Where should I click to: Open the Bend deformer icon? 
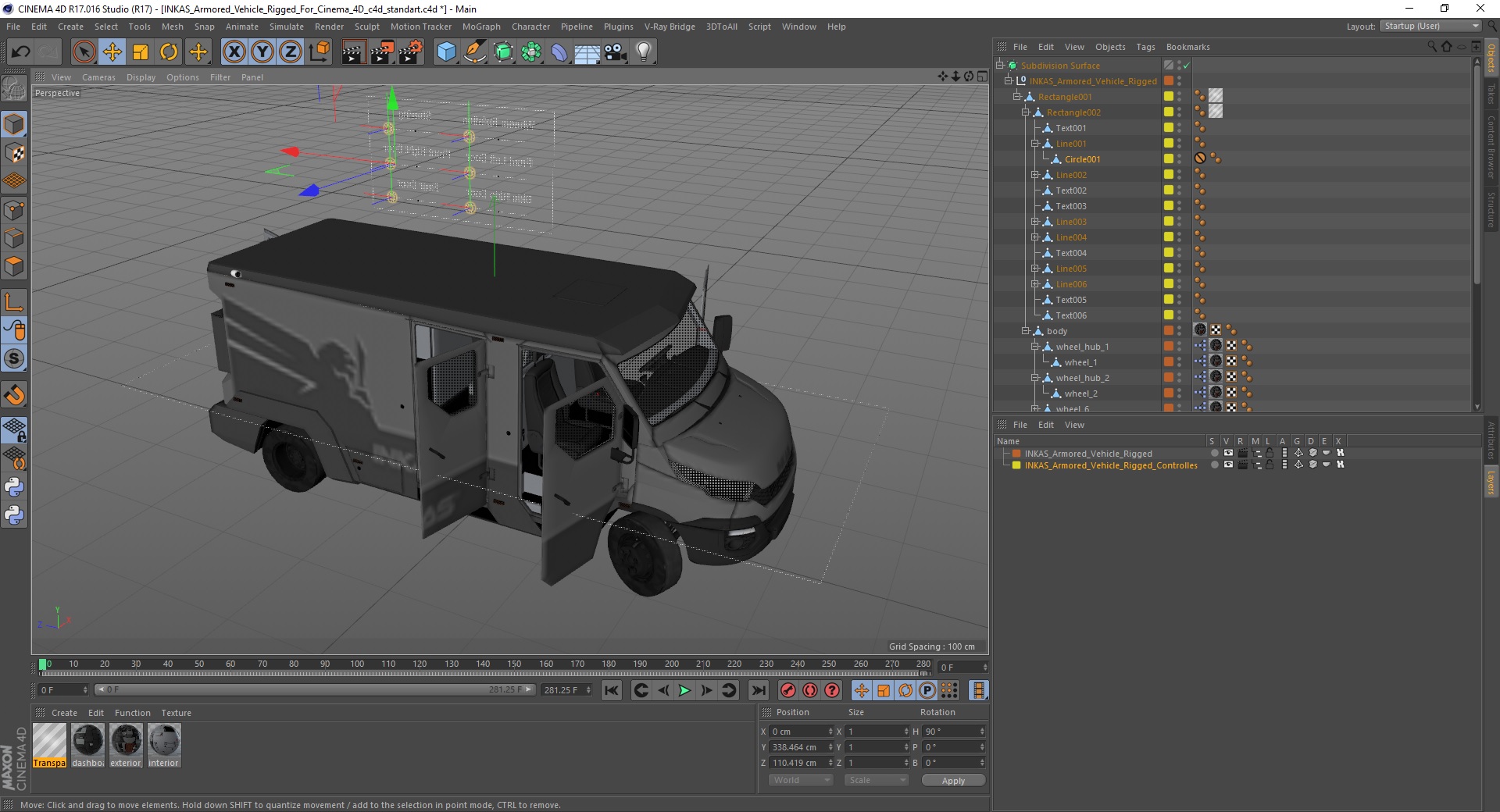(x=559, y=52)
